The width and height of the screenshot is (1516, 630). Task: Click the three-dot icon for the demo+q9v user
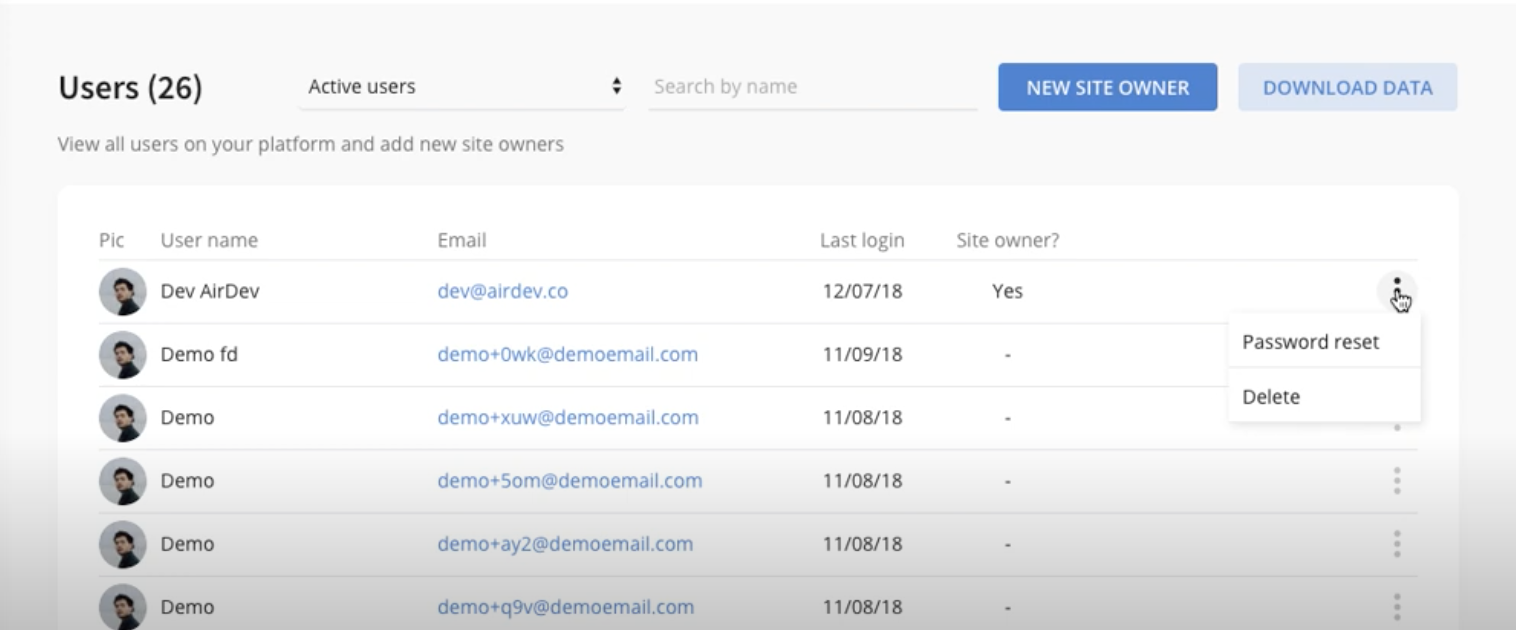coord(1396,606)
